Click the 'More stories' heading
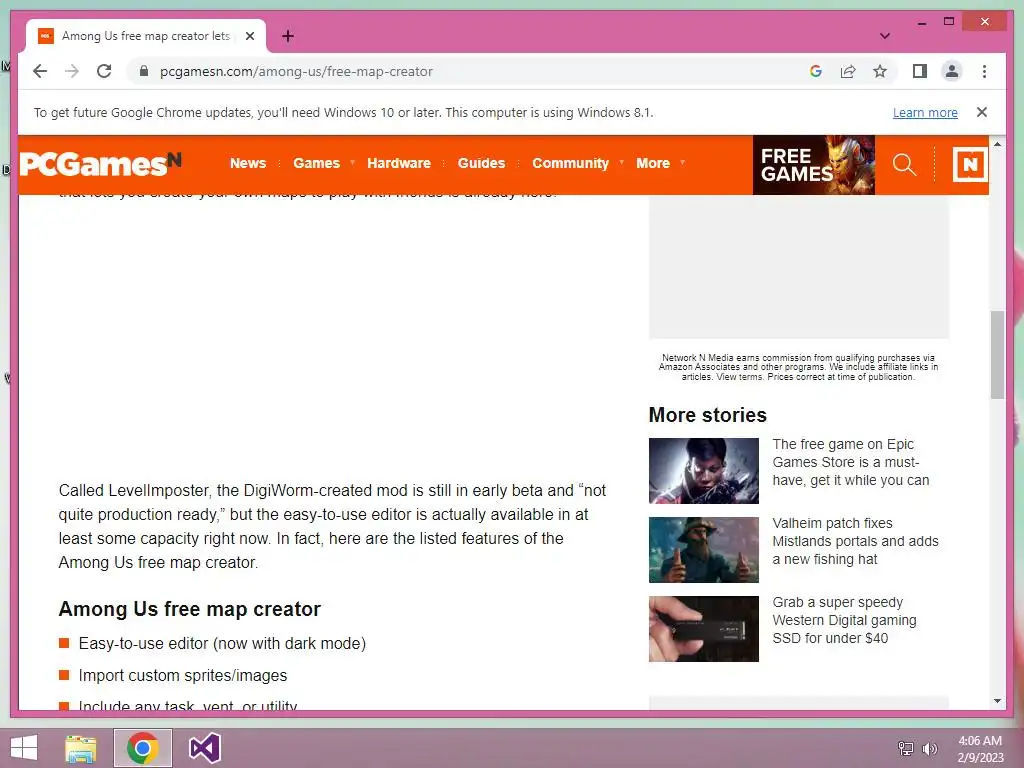 (x=707, y=415)
